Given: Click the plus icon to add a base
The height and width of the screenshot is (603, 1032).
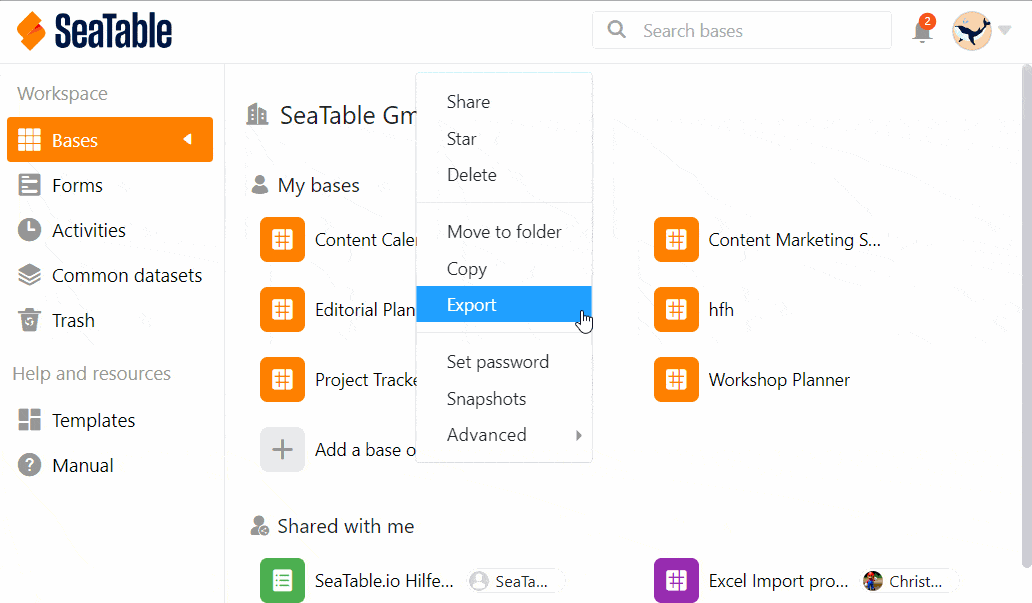Looking at the screenshot, I should click(x=282, y=450).
